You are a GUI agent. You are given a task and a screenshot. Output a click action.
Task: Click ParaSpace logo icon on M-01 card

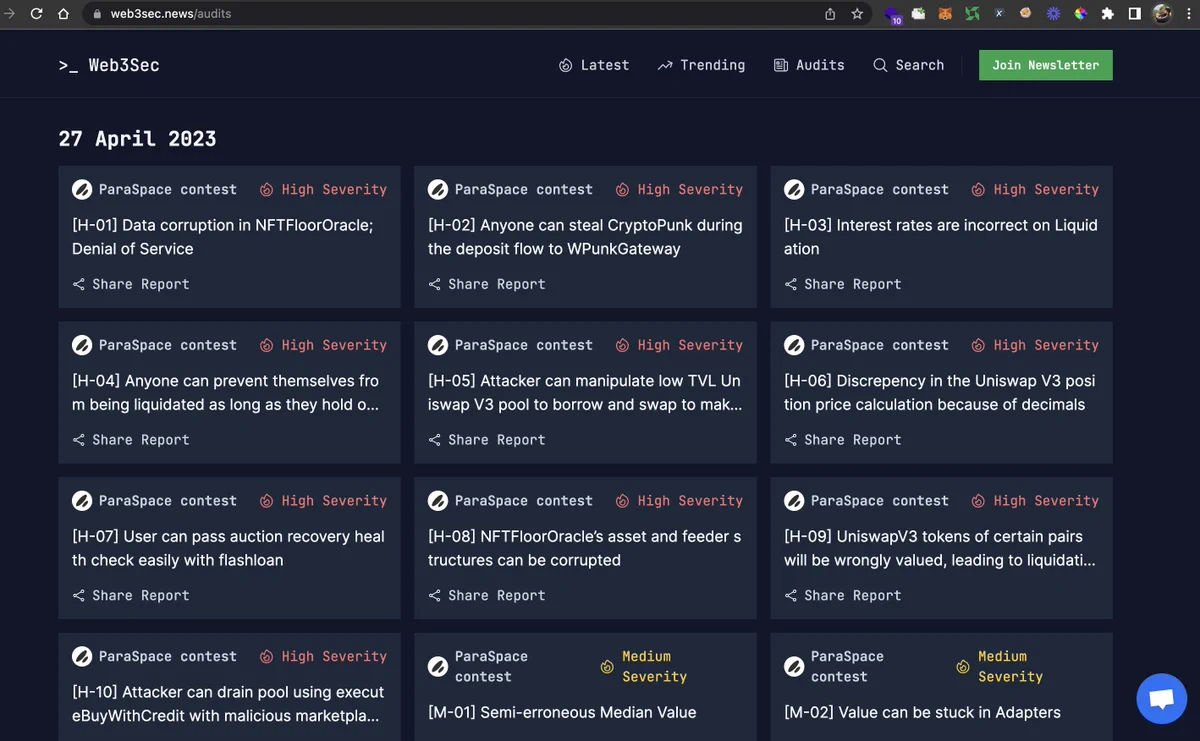438,666
